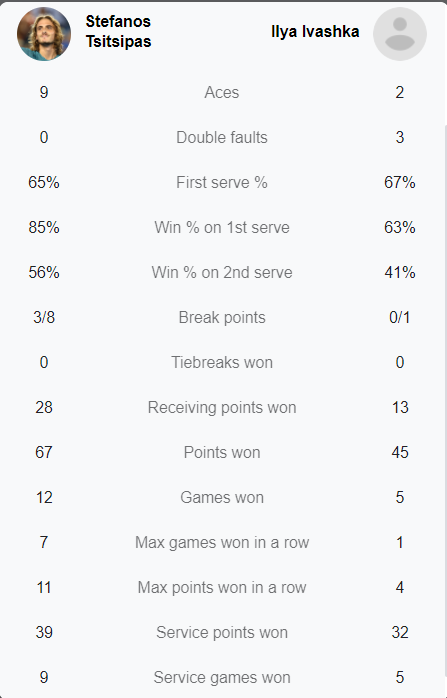The image size is (447, 698).
Task: Click the First serve % label
Action: (x=222, y=182)
